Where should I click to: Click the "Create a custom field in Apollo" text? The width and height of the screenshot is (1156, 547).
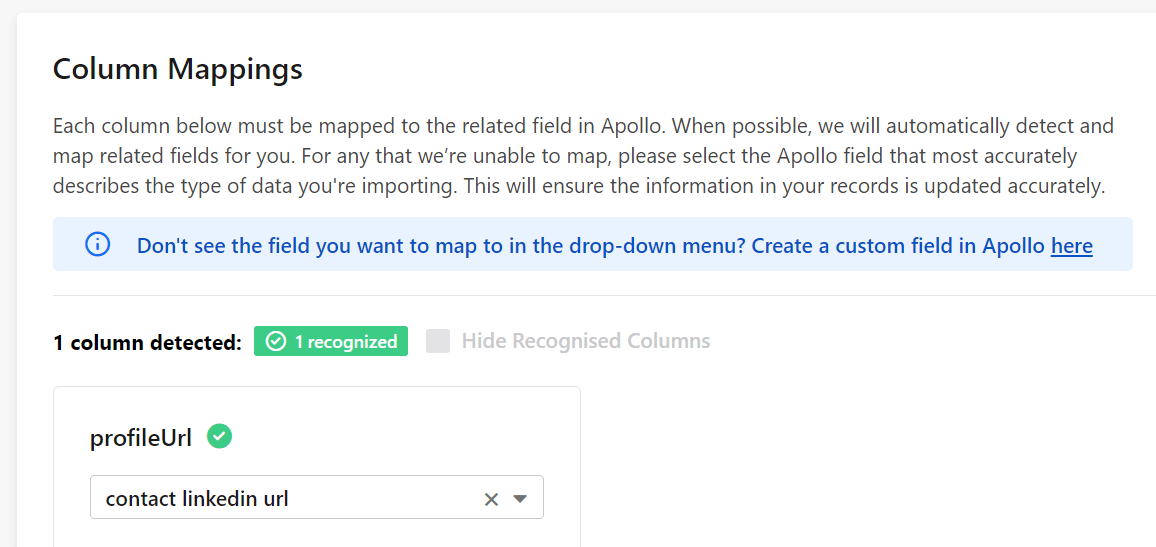tap(898, 245)
